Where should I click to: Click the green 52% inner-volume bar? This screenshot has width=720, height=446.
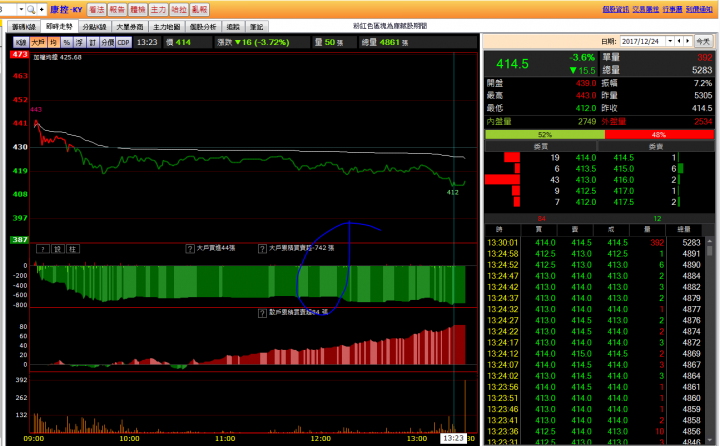click(x=545, y=135)
